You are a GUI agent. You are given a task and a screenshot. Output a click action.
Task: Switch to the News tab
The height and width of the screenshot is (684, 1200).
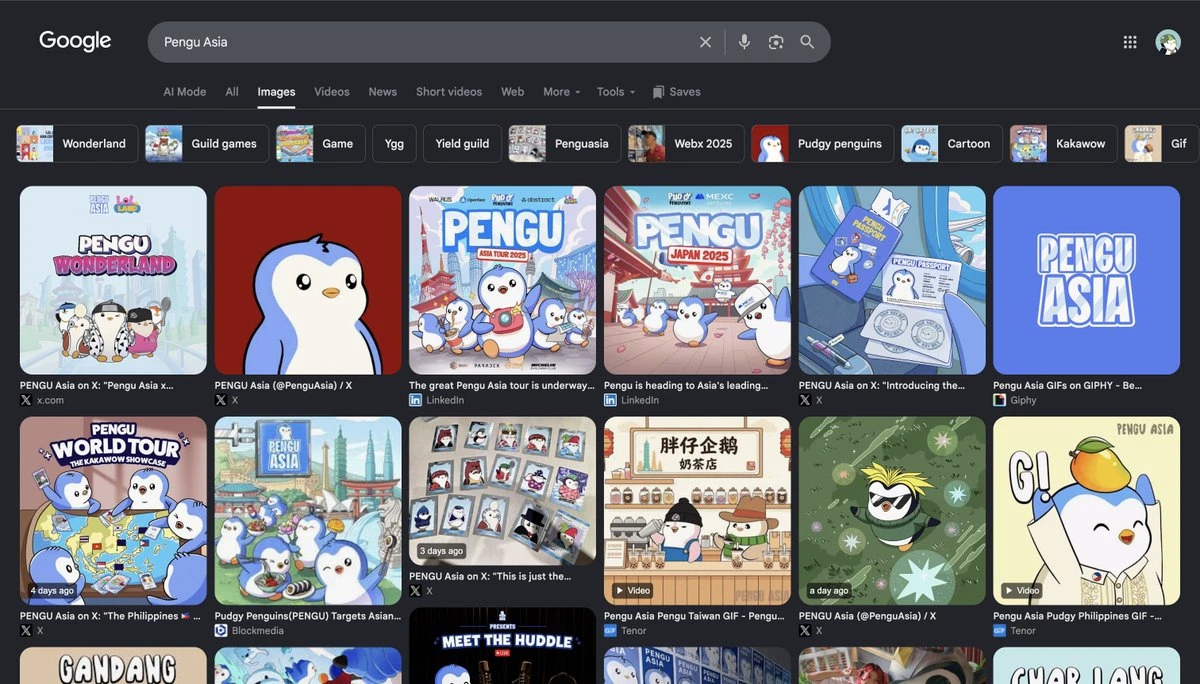383,91
